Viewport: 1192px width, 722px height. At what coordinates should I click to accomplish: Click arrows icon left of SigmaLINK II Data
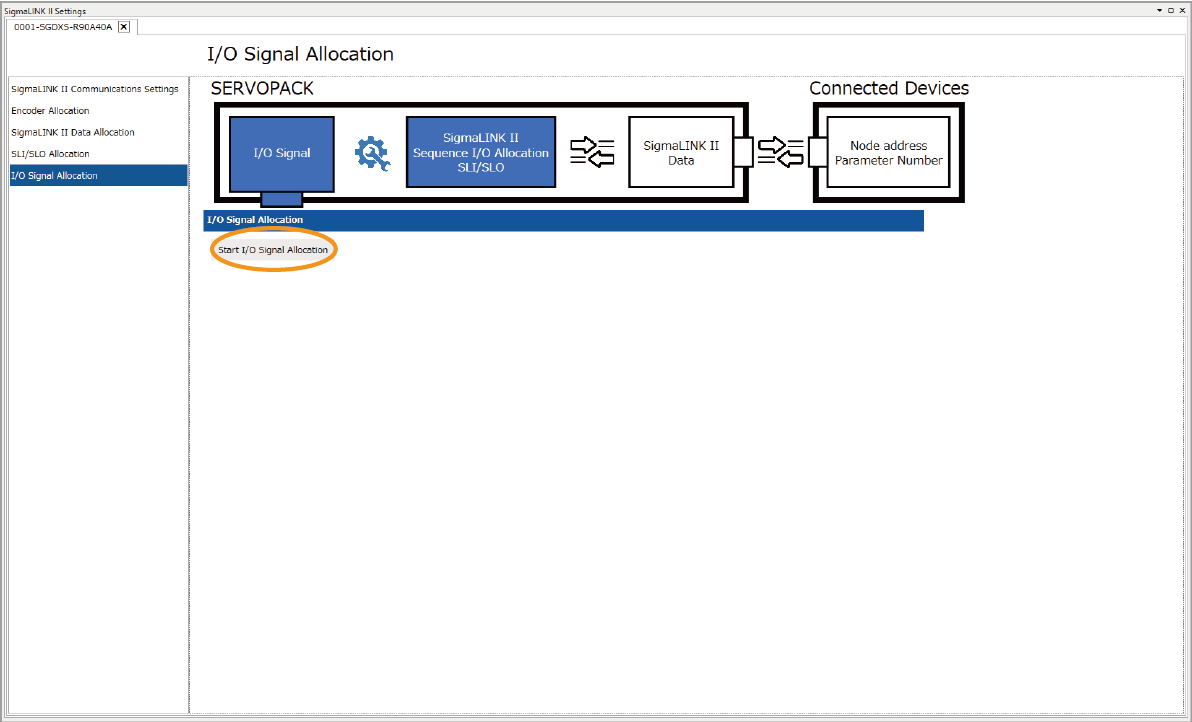tap(591, 152)
